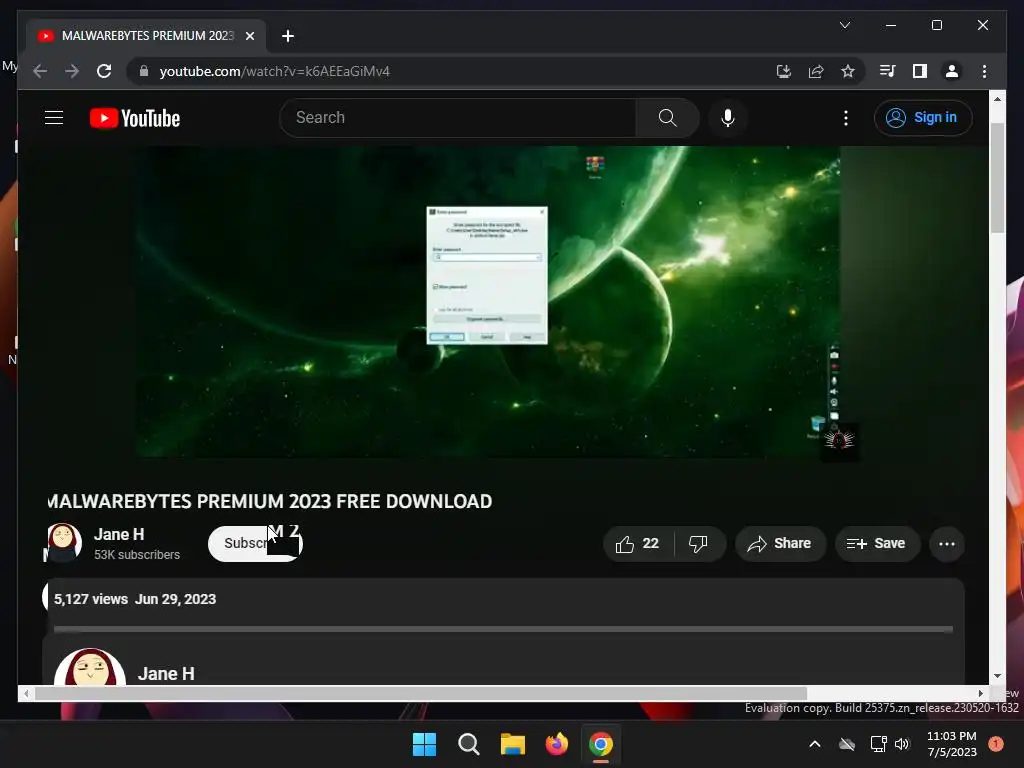This screenshot has width=1024, height=768.
Task: Like the video with 22 likes
Action: pyautogui.click(x=638, y=543)
